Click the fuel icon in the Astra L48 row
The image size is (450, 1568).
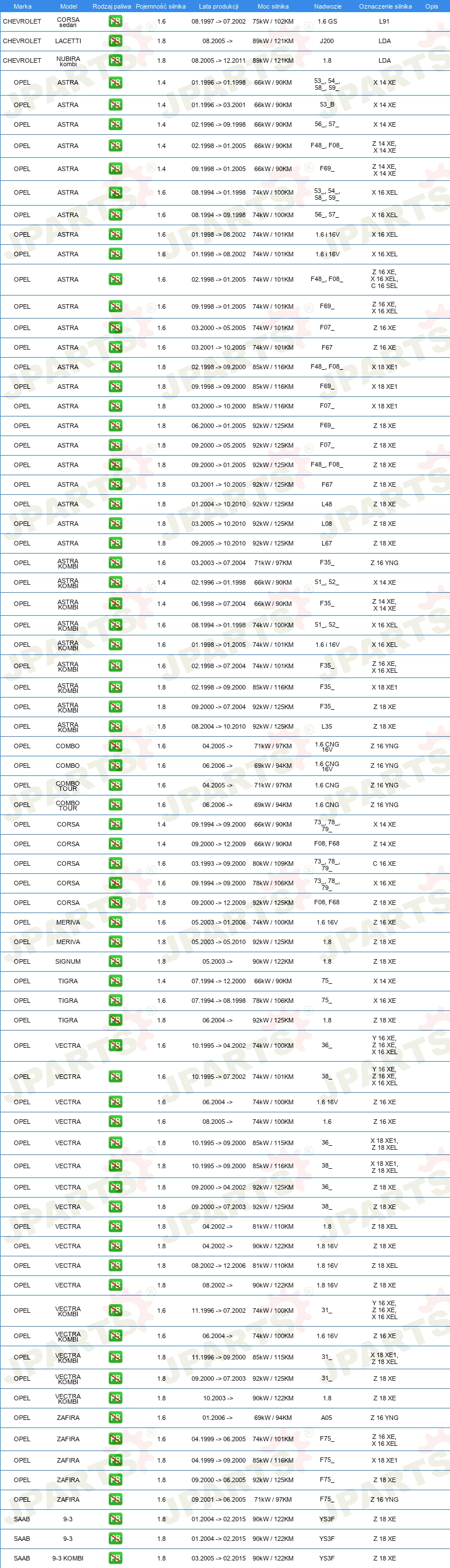point(115,504)
